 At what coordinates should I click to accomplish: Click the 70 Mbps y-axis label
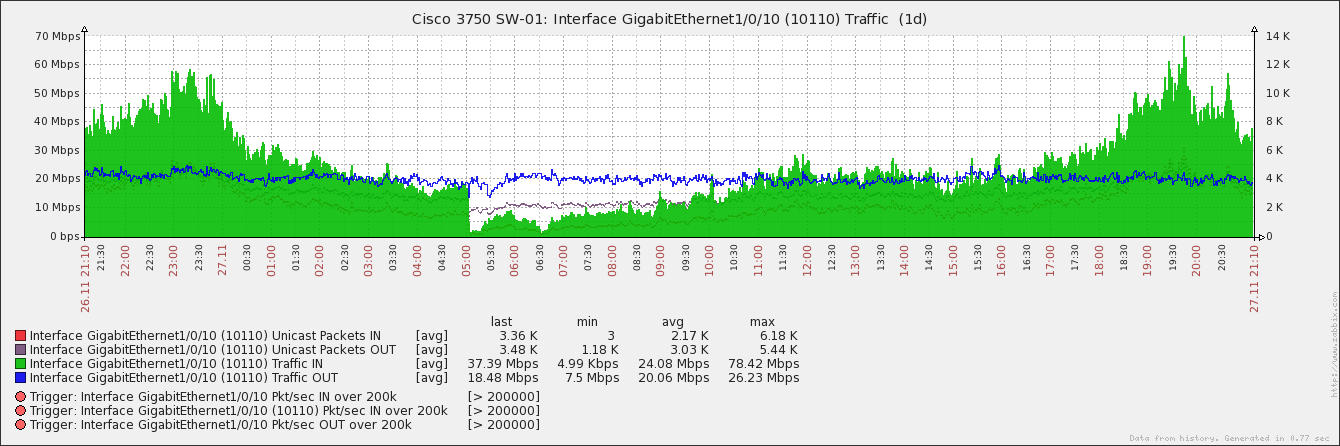[56, 36]
